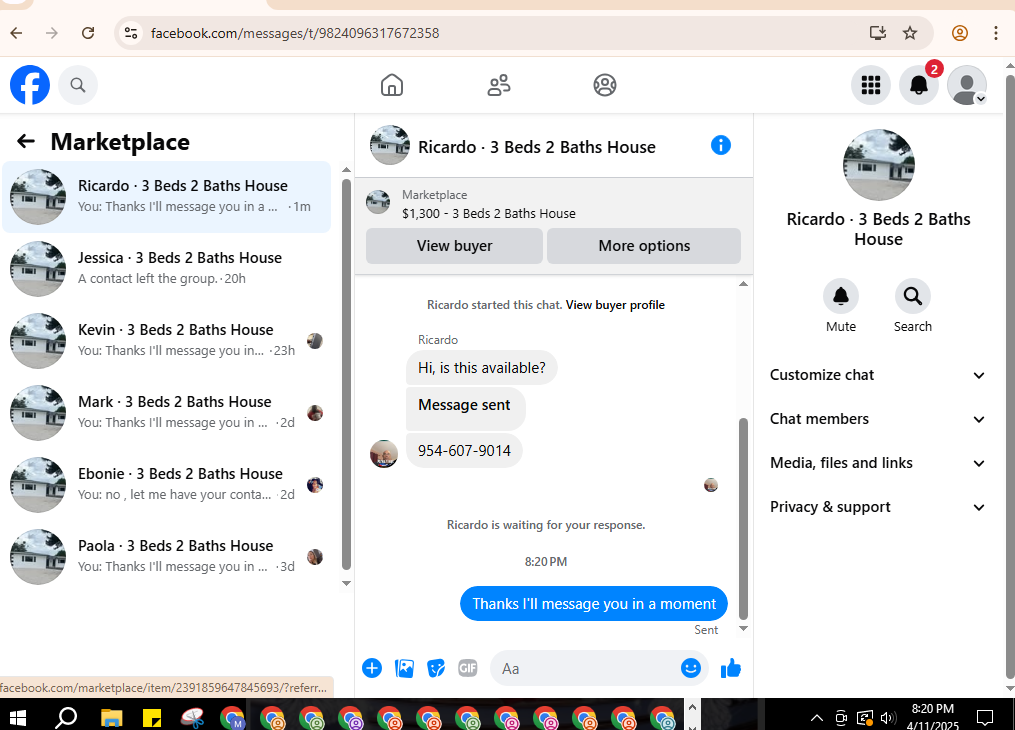
Task: Open the View buyer profile link
Action: (615, 305)
